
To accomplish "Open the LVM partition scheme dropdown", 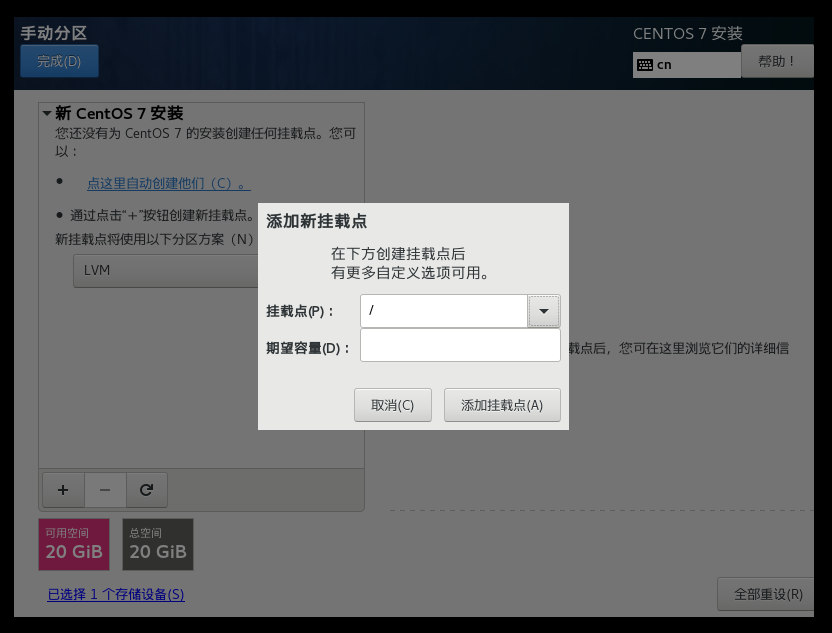I will pyautogui.click(x=166, y=271).
